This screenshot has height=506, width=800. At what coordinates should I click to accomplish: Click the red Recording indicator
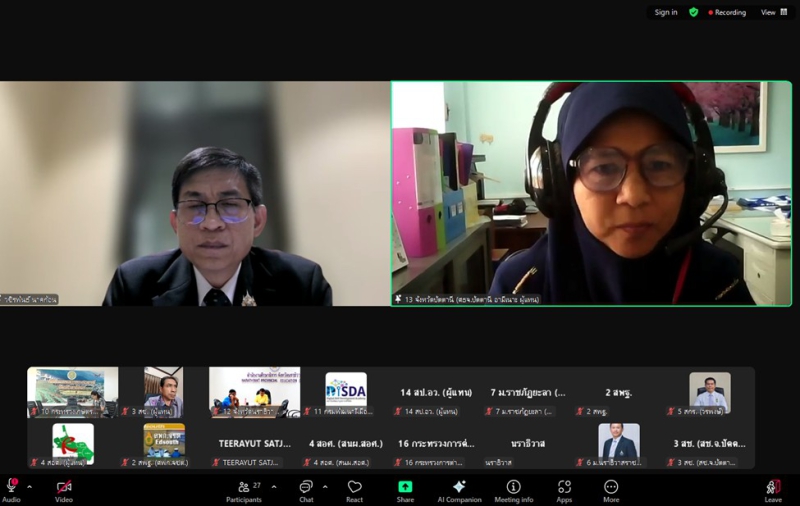pos(727,12)
